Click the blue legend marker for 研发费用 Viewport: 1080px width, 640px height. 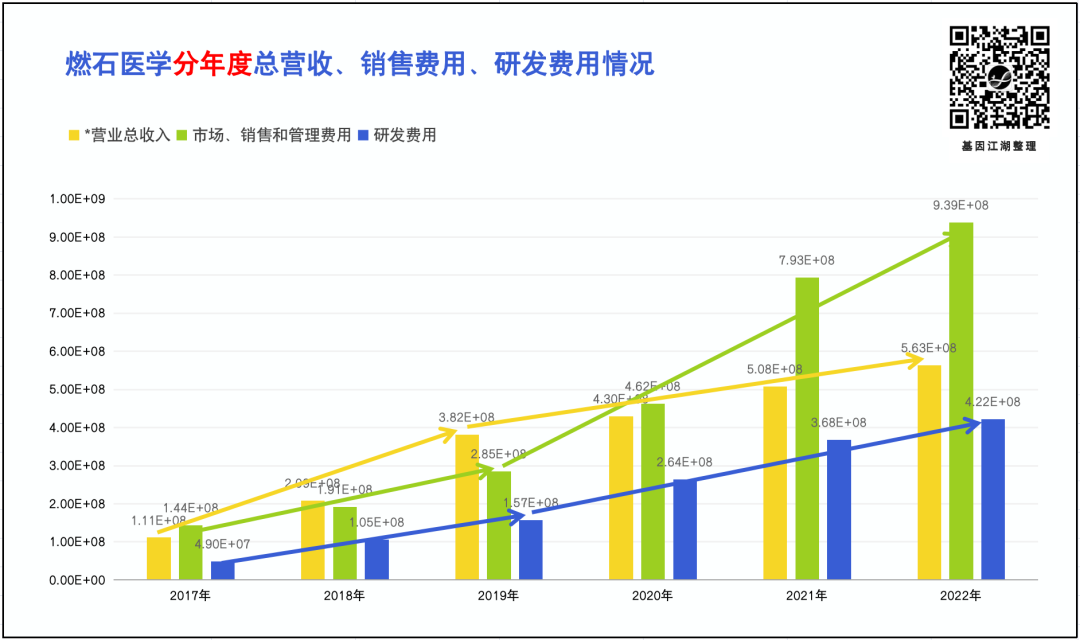click(363, 135)
